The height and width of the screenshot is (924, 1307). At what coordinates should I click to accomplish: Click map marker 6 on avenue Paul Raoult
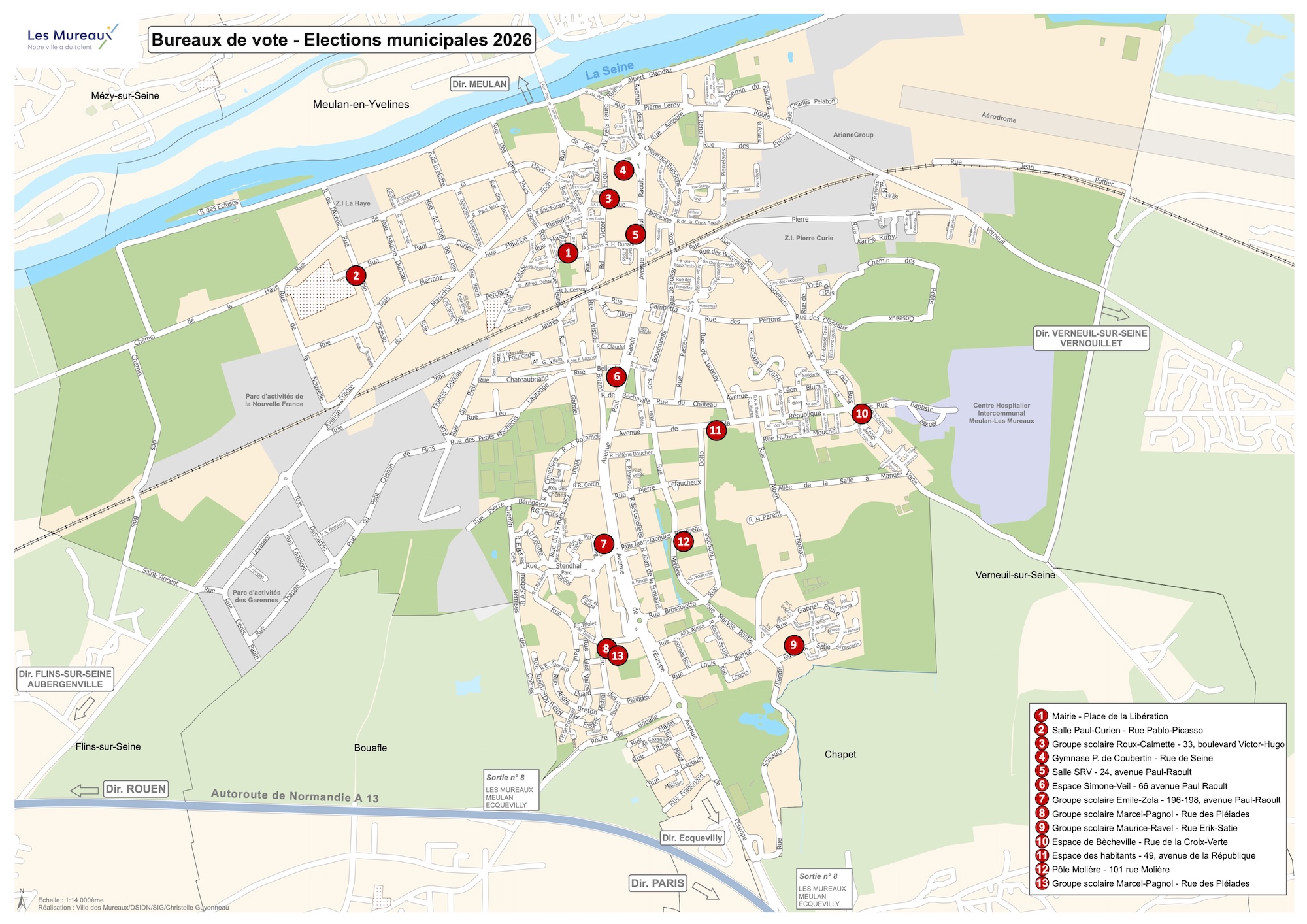[x=616, y=376]
